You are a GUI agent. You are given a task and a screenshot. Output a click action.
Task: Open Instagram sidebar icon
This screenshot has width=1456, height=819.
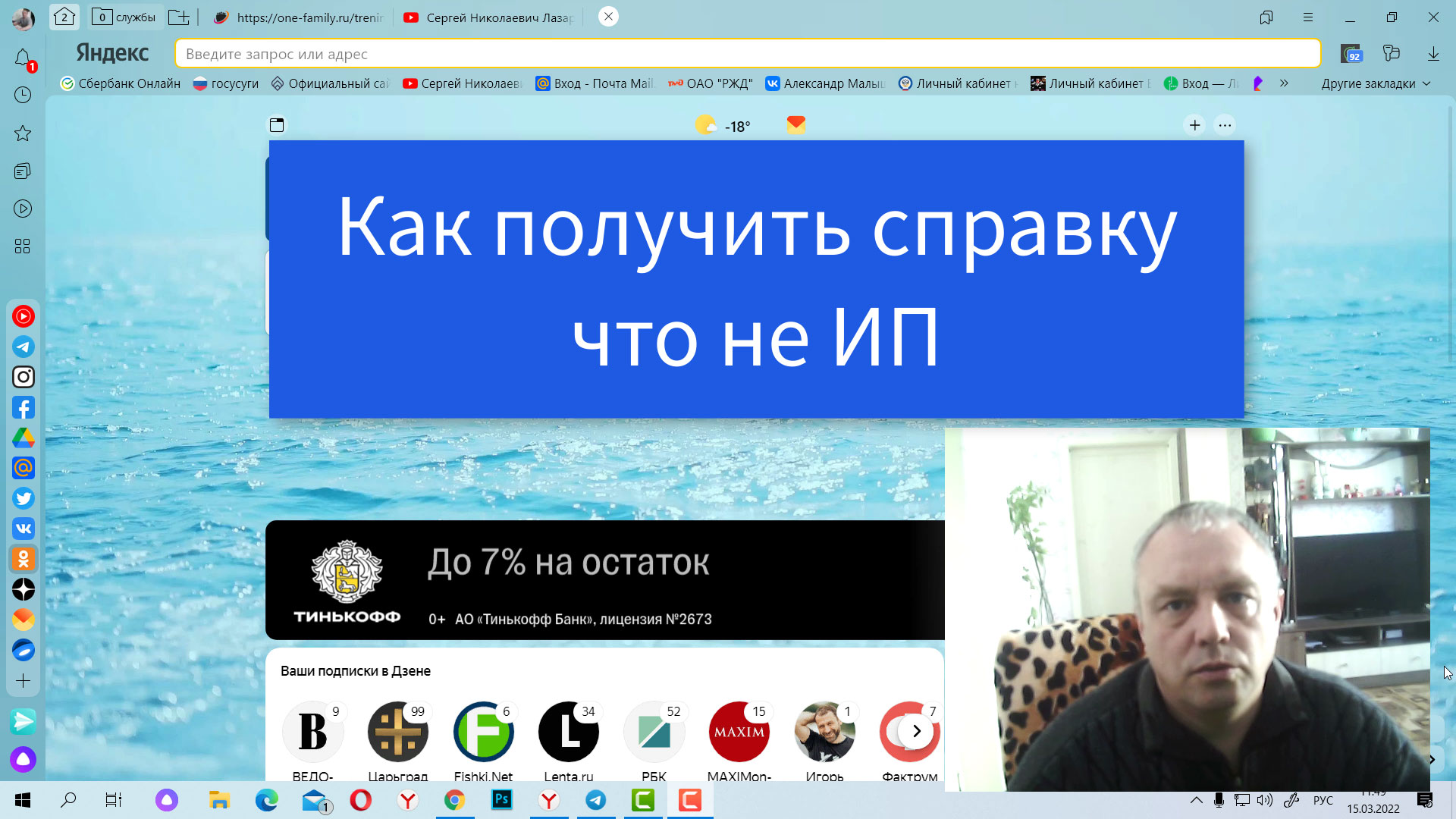(24, 377)
